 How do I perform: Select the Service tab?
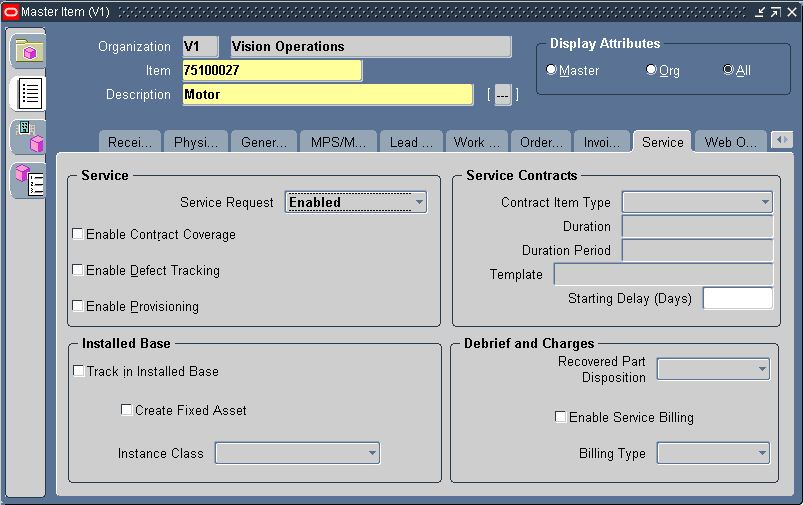663,142
